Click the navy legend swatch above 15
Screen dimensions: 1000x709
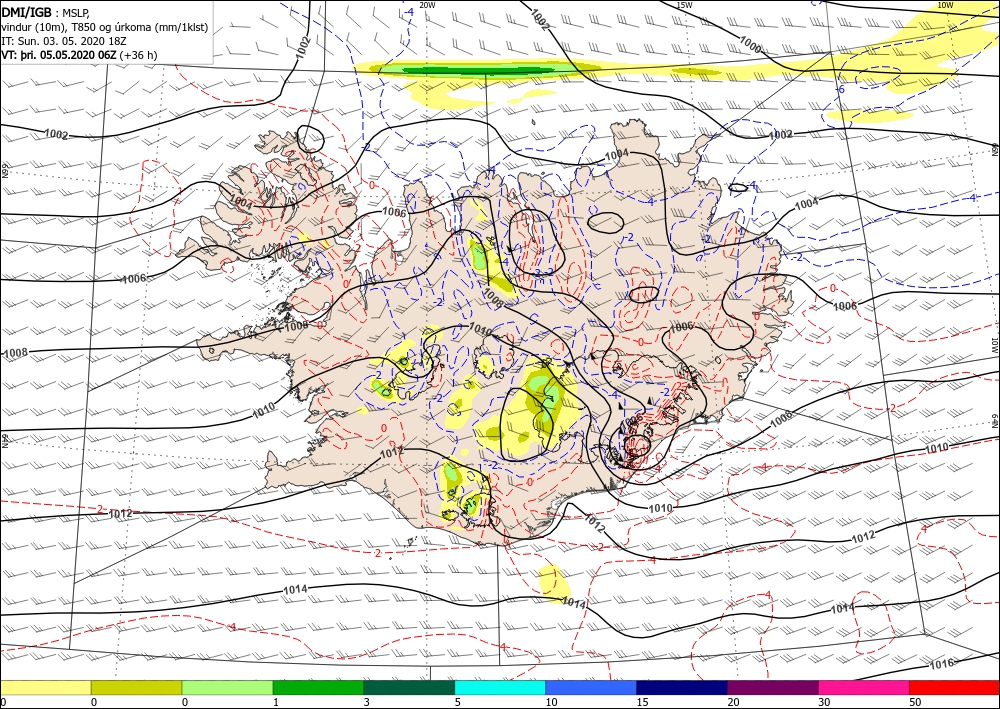point(682,688)
